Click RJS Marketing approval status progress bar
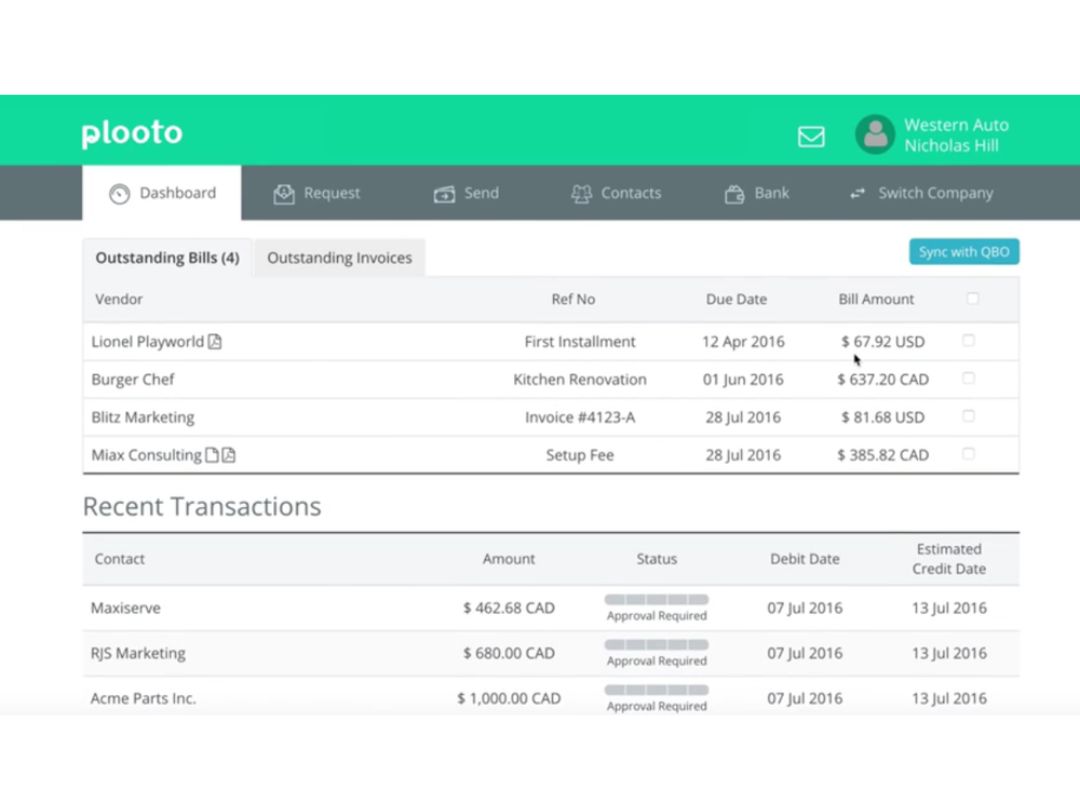1080x810 pixels. point(656,645)
